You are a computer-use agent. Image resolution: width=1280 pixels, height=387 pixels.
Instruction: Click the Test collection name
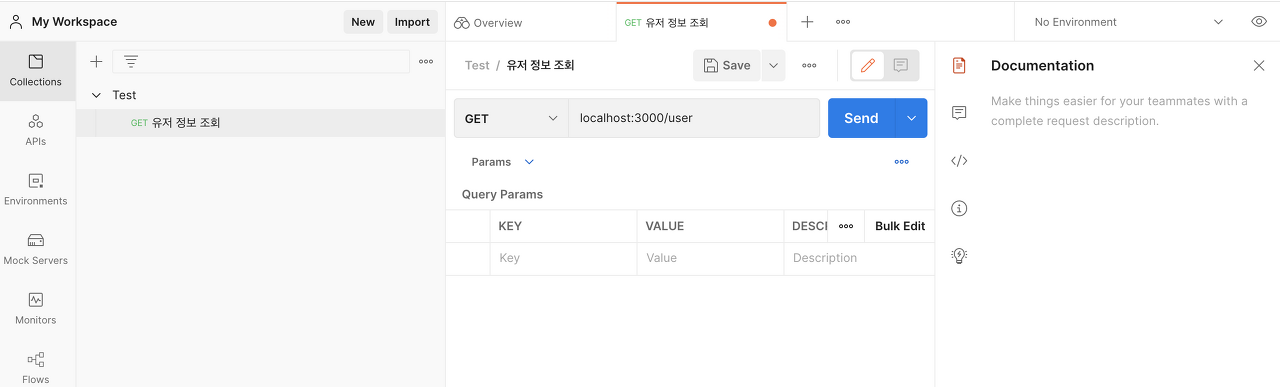[x=124, y=95]
